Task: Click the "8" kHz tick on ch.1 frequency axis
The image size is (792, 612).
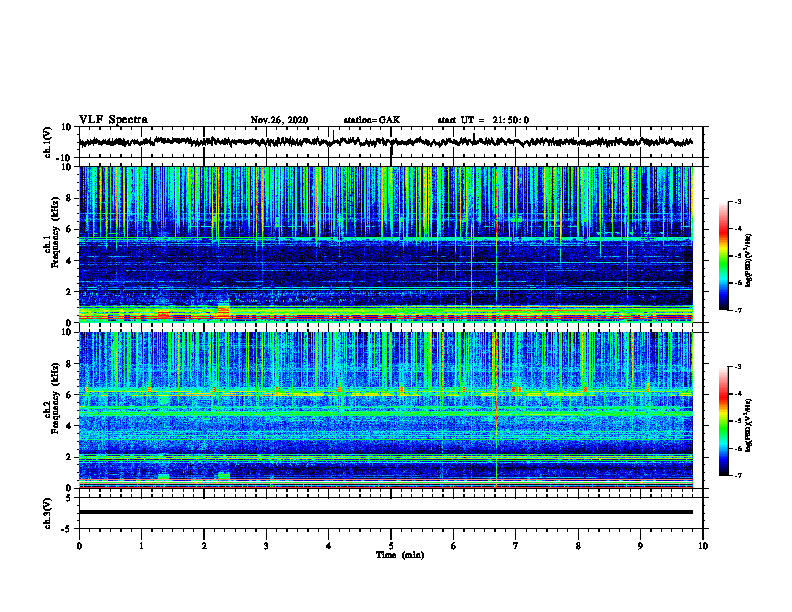Action: 69,198
